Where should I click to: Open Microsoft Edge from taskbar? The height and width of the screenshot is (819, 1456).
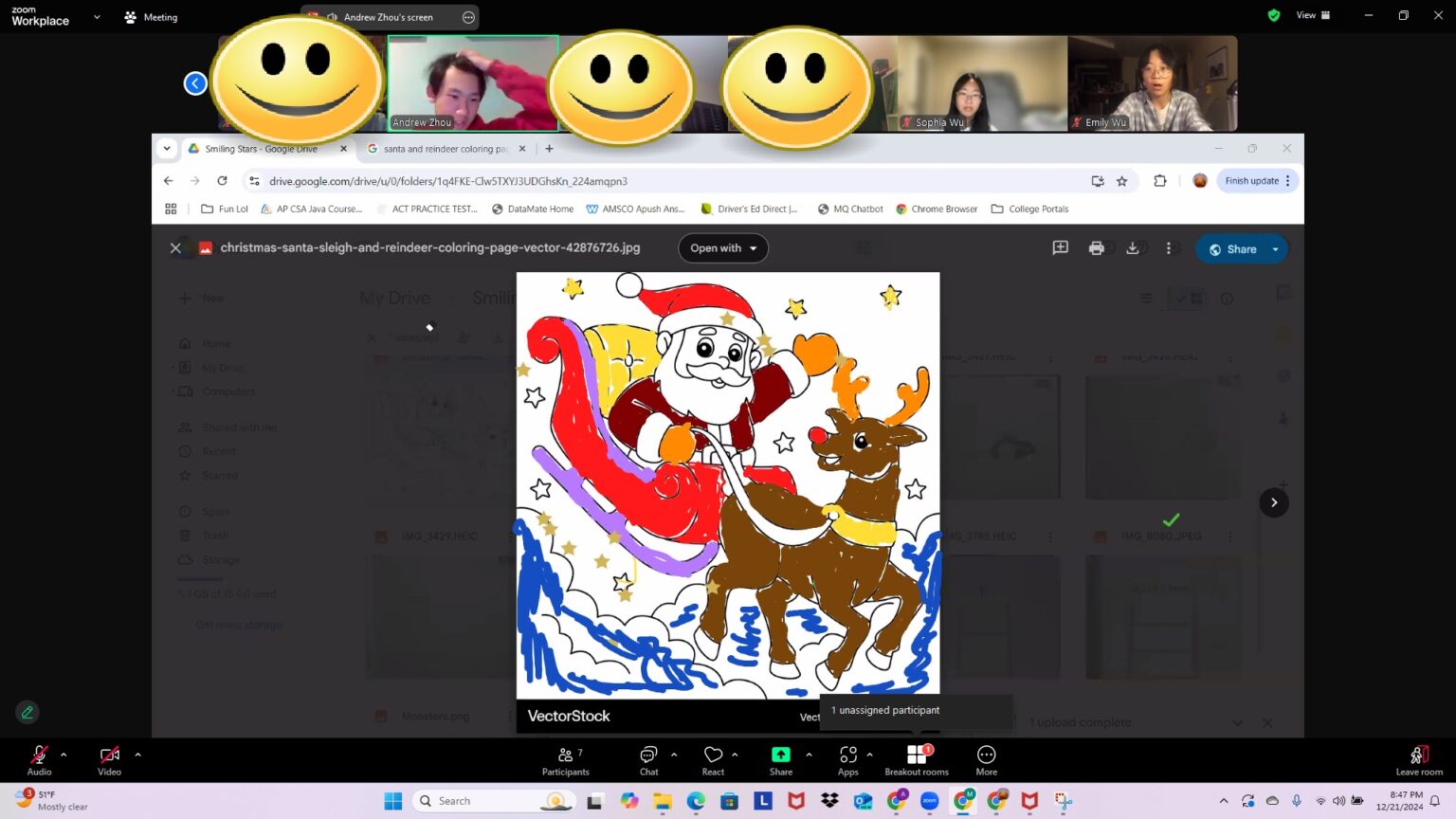point(696,801)
